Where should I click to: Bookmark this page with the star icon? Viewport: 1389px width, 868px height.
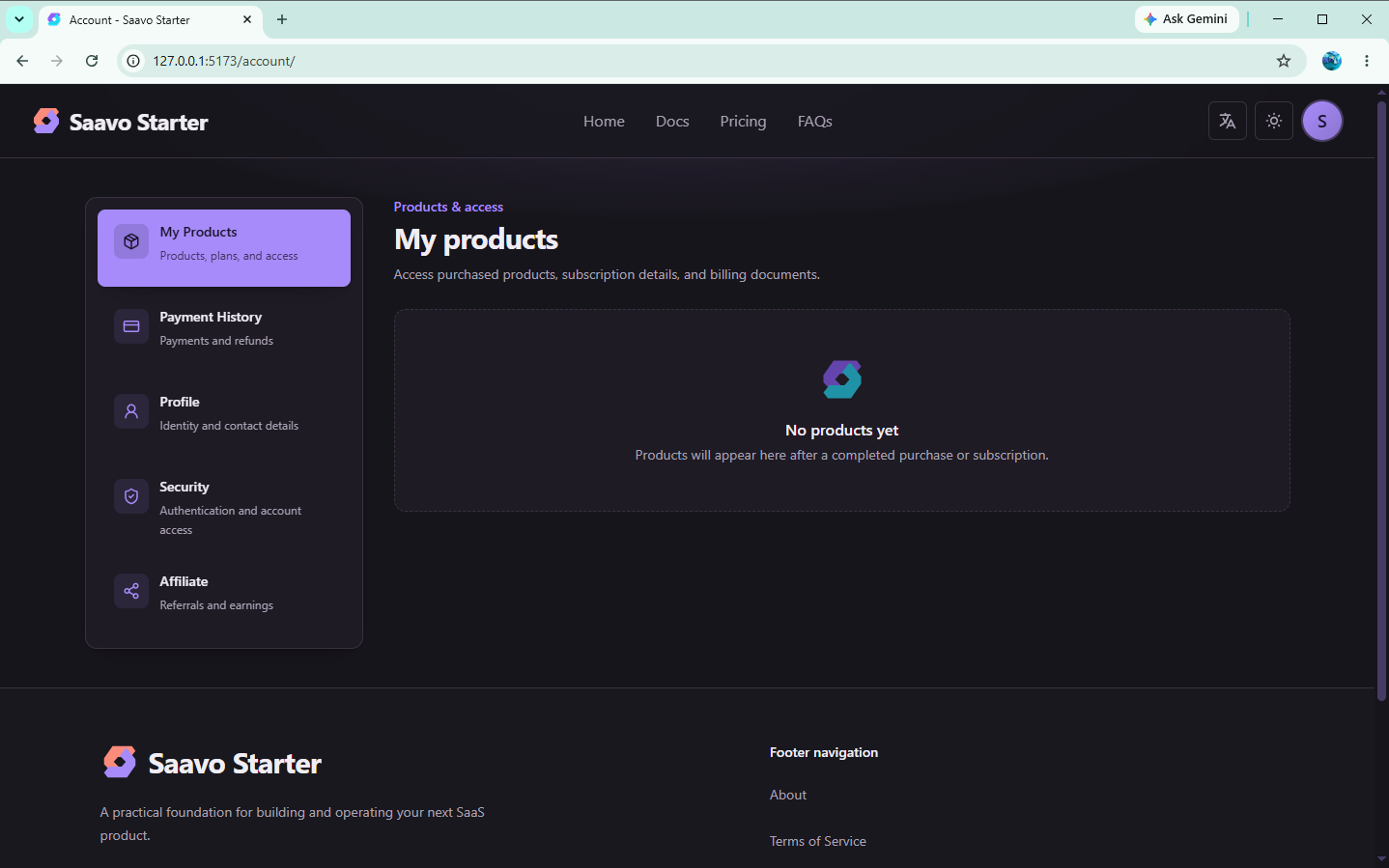[1284, 61]
